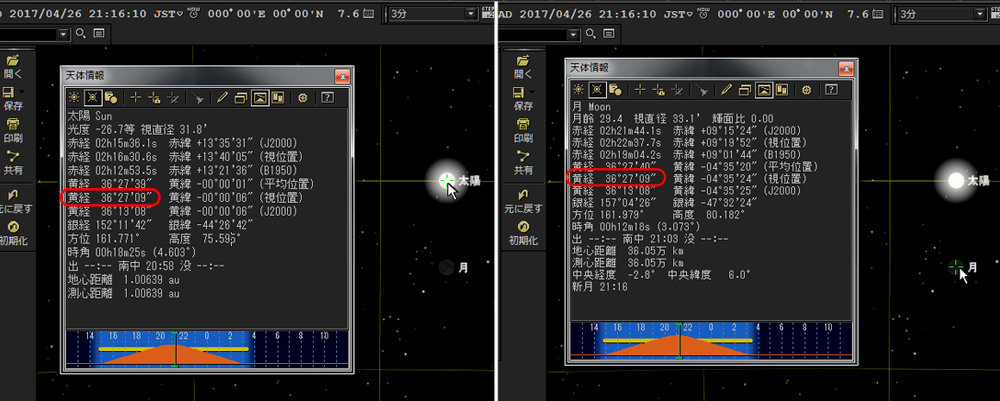The width and height of the screenshot is (1000, 401).
Task: Click the 月 Moon label in left sky view
Action: coord(462,268)
